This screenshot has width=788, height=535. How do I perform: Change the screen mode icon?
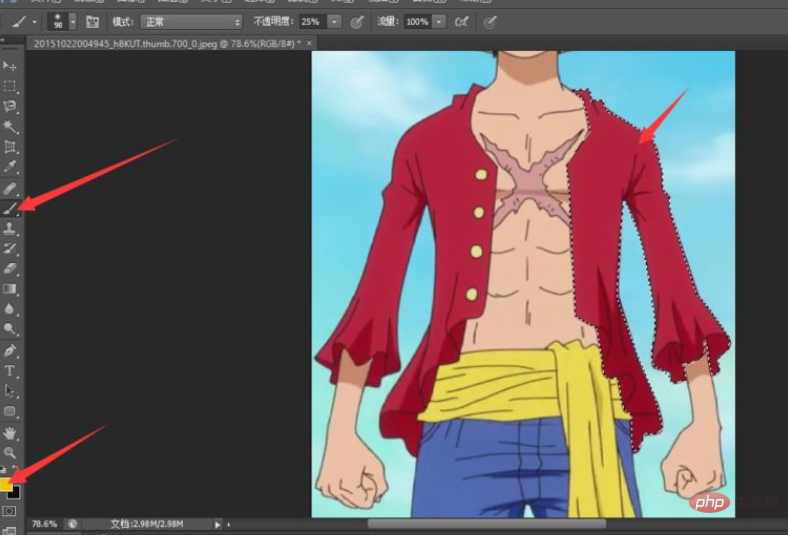(9, 531)
